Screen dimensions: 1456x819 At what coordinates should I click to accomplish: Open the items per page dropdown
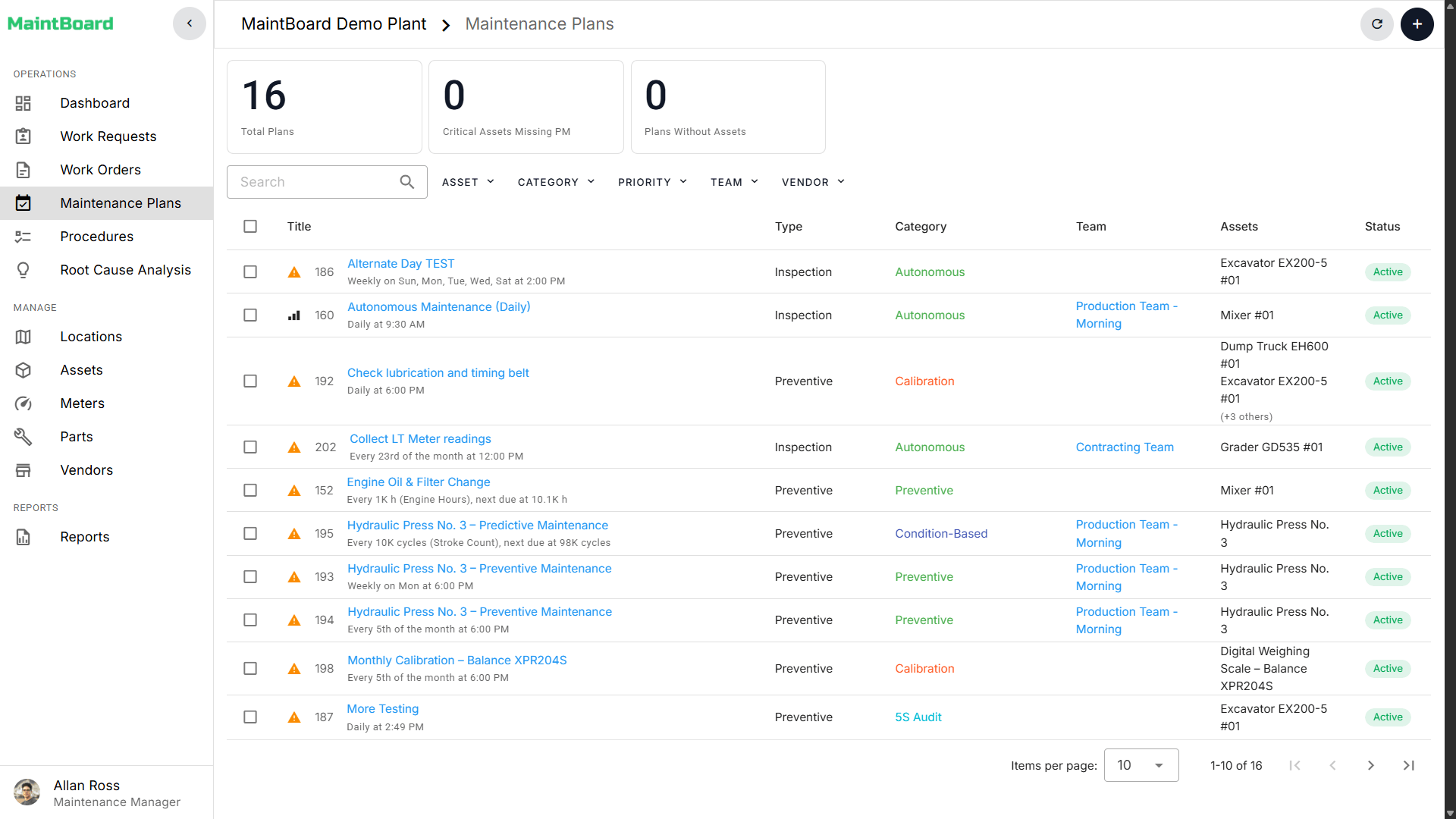pos(1141,765)
